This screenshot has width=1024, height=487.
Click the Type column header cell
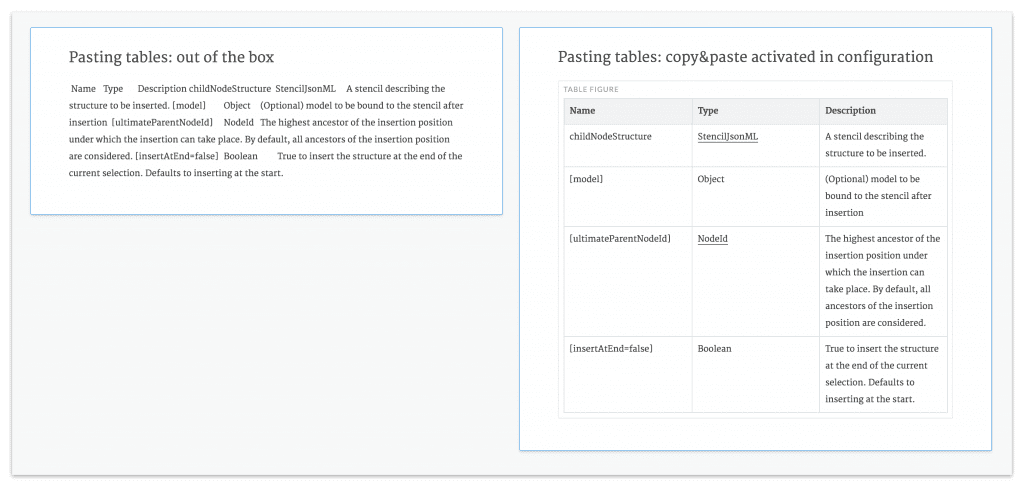(756, 111)
